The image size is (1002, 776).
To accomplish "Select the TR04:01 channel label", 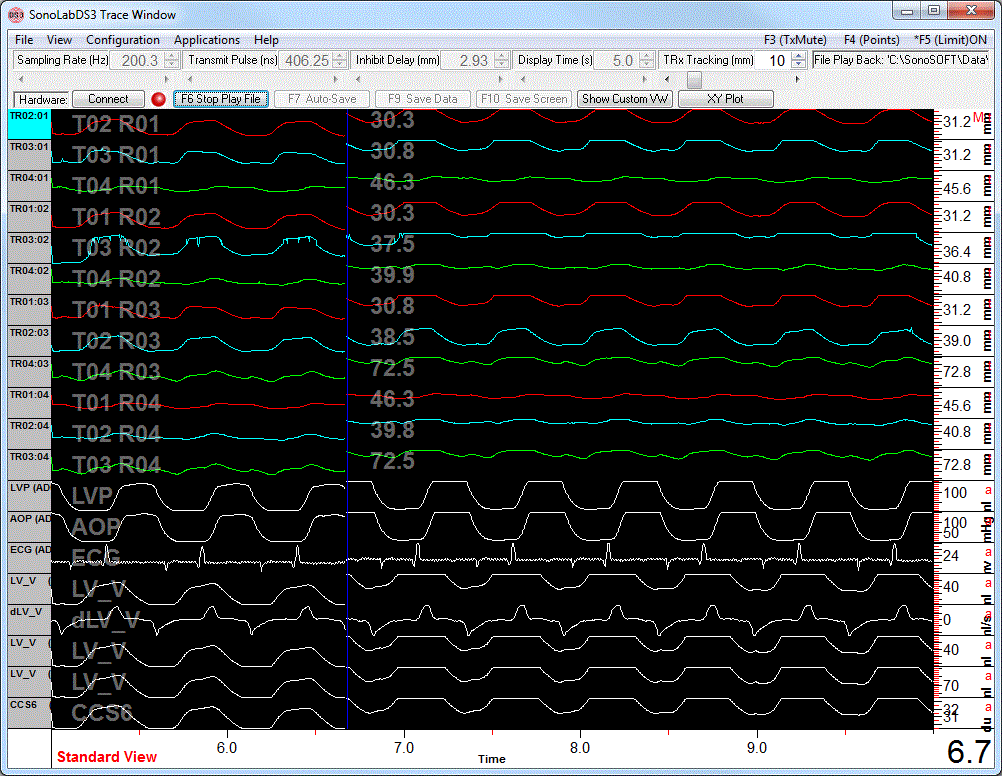I will [x=29, y=187].
